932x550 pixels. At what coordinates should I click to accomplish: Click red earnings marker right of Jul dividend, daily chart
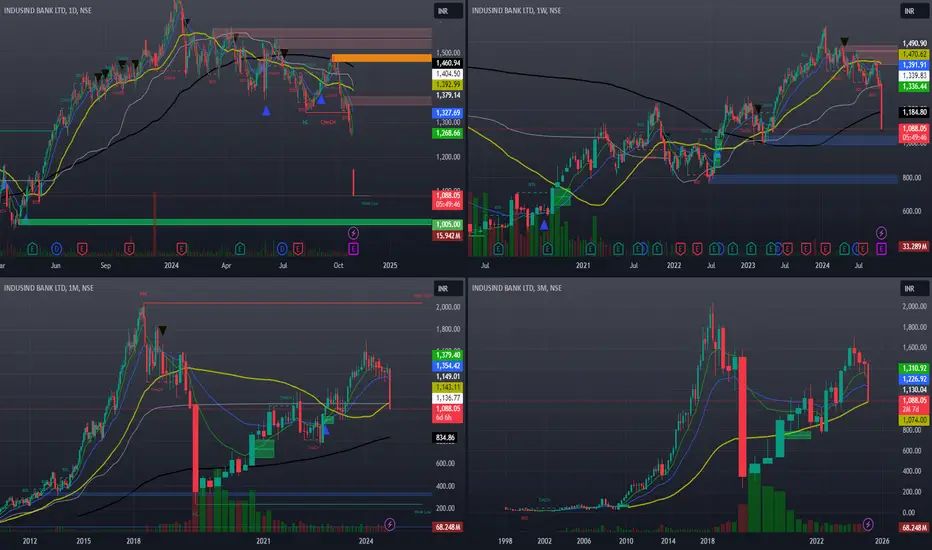click(298, 249)
